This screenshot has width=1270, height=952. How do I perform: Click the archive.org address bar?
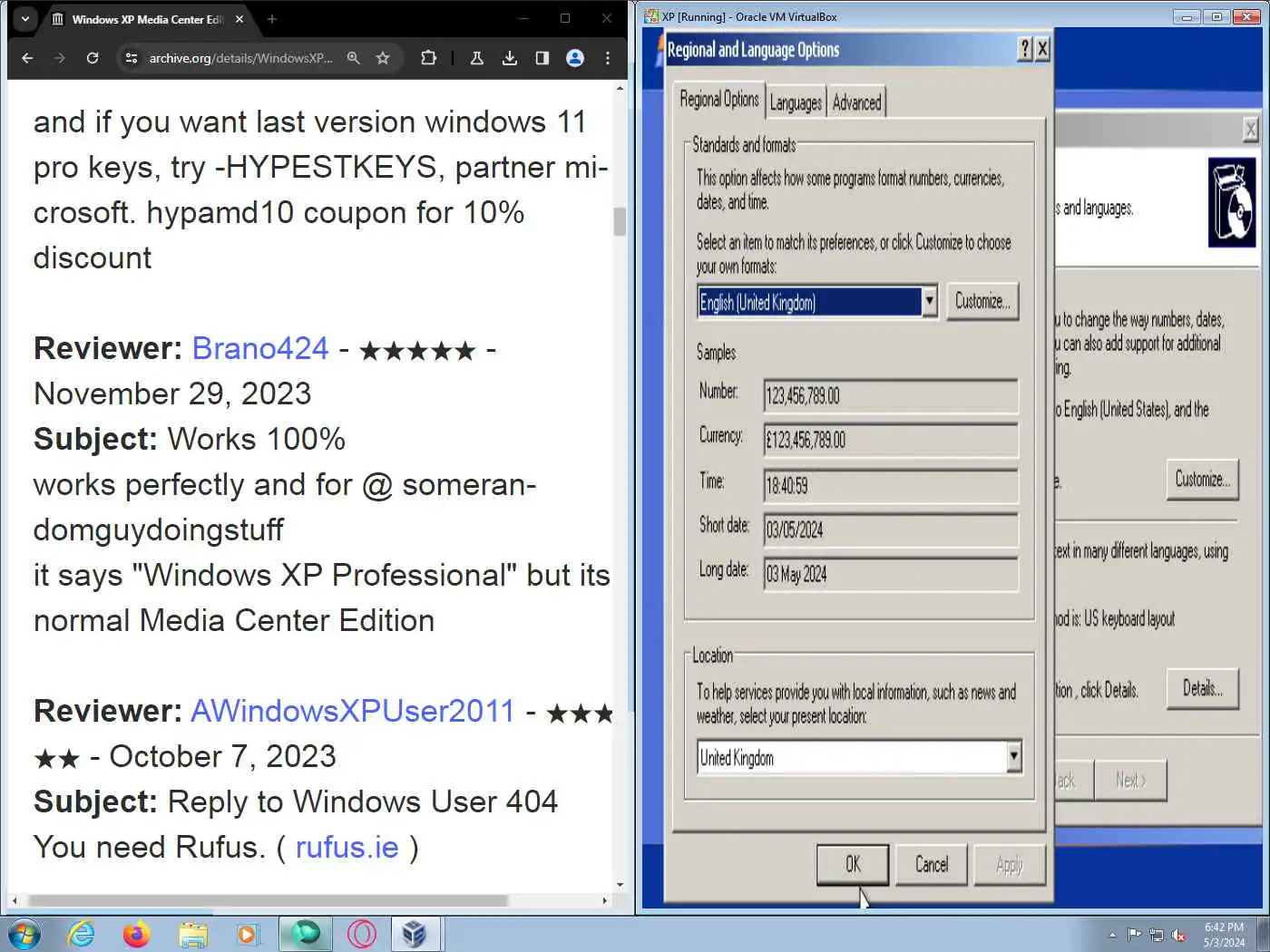[x=240, y=58]
